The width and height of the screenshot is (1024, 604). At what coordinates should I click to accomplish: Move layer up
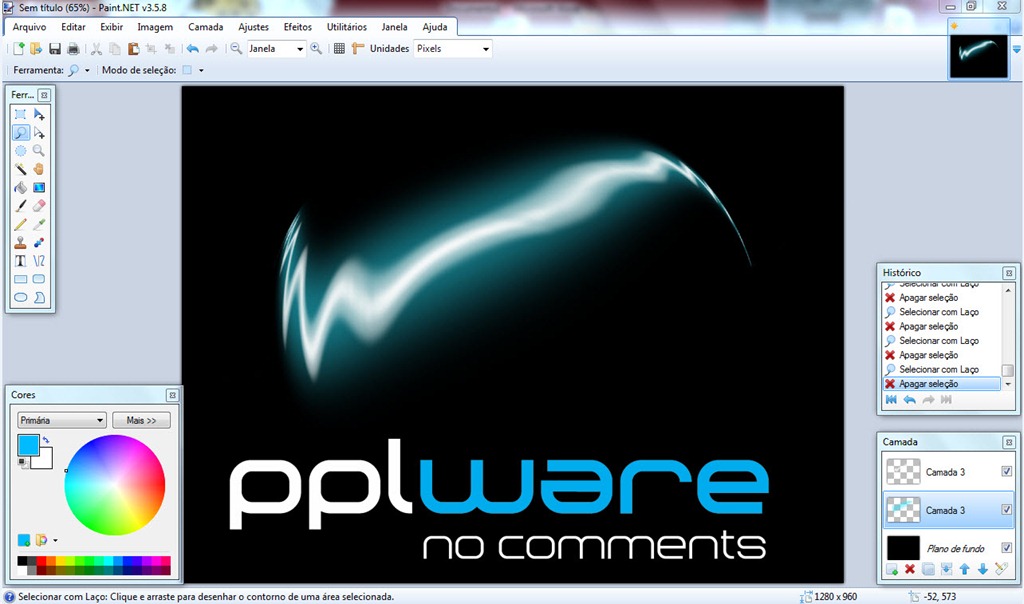pos(965,569)
